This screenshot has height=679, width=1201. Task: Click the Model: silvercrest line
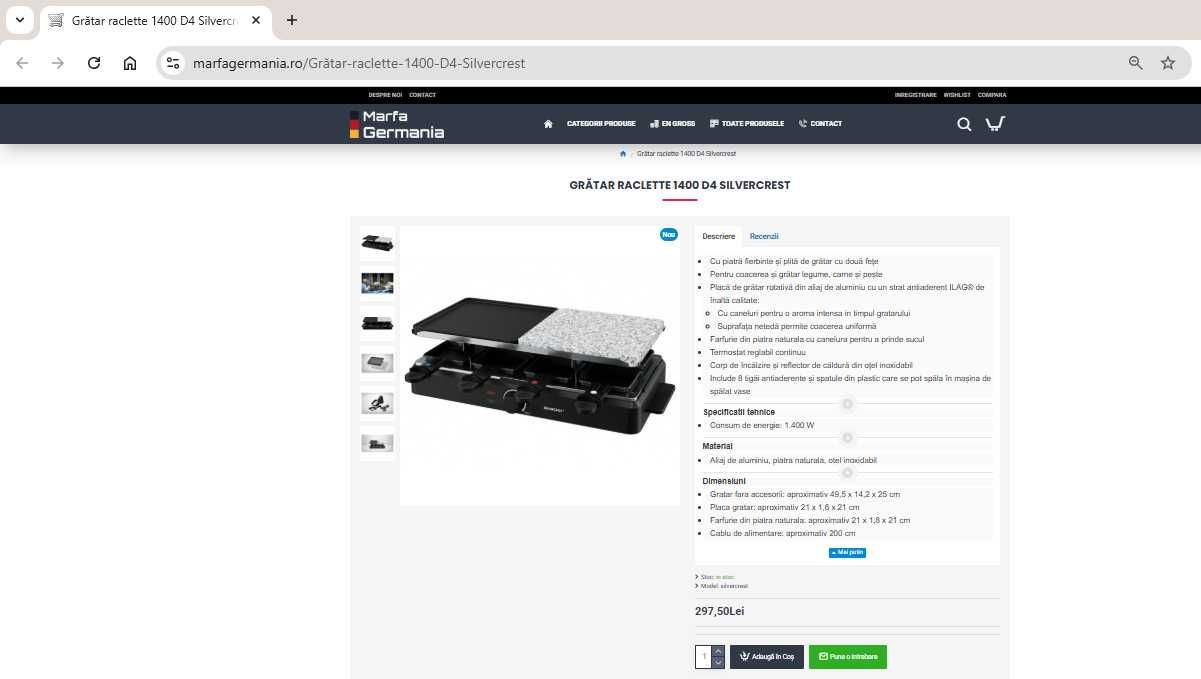tap(724, 586)
